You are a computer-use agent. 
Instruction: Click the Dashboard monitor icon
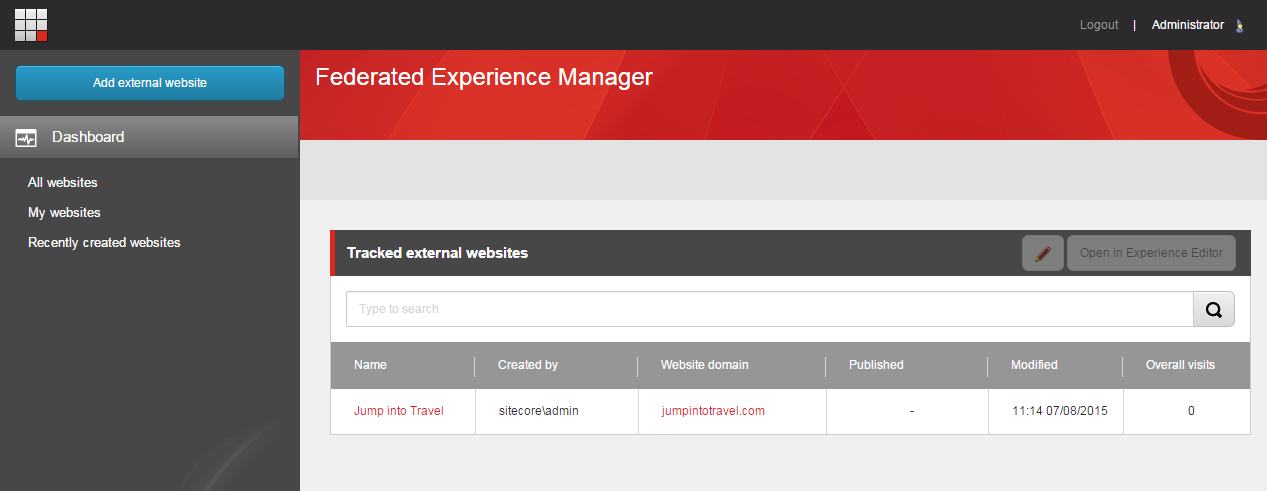coord(26,138)
